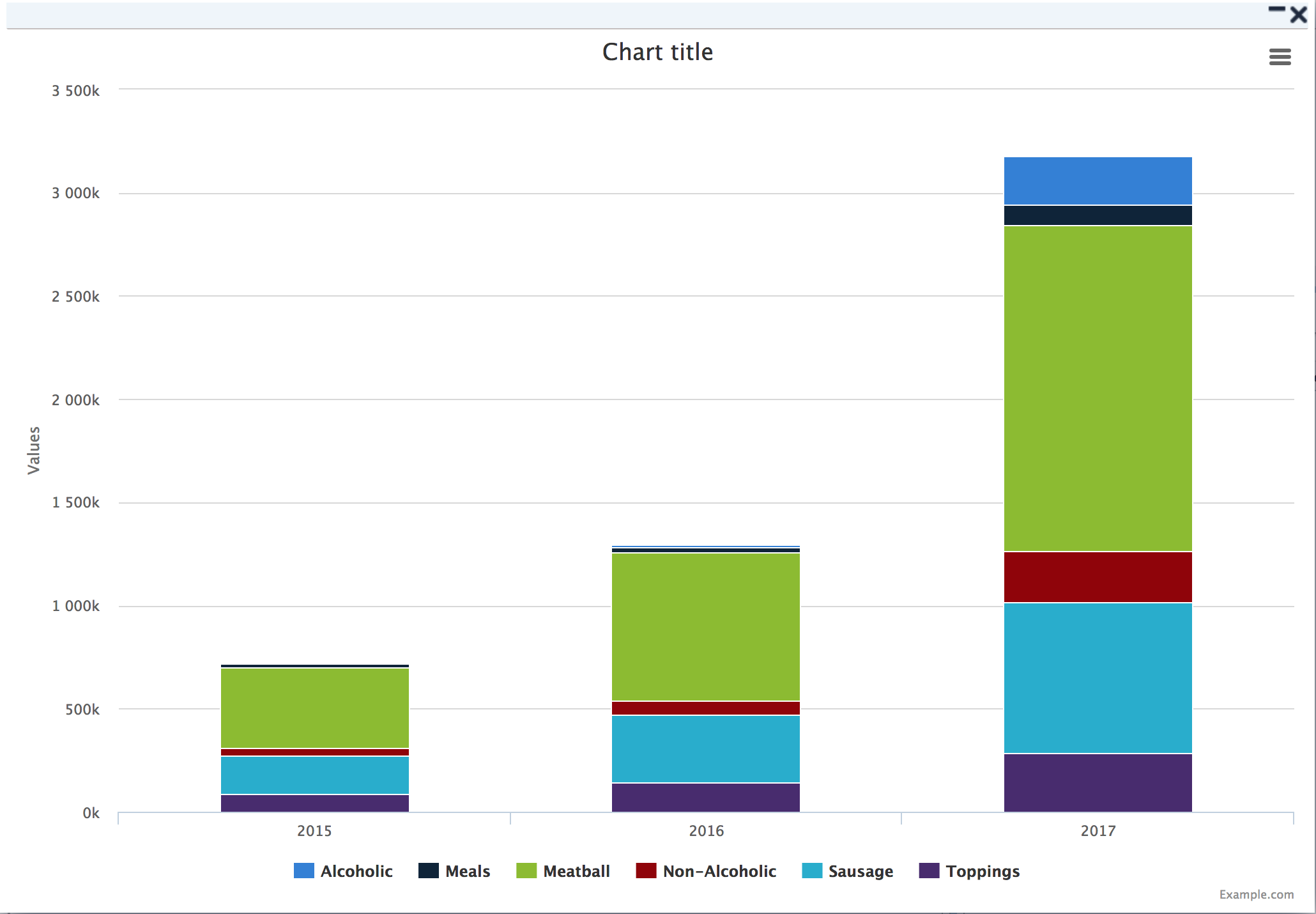Click the 2016 Sausage teal bar segment
The width and height of the screenshot is (1316, 914).
tap(705, 748)
